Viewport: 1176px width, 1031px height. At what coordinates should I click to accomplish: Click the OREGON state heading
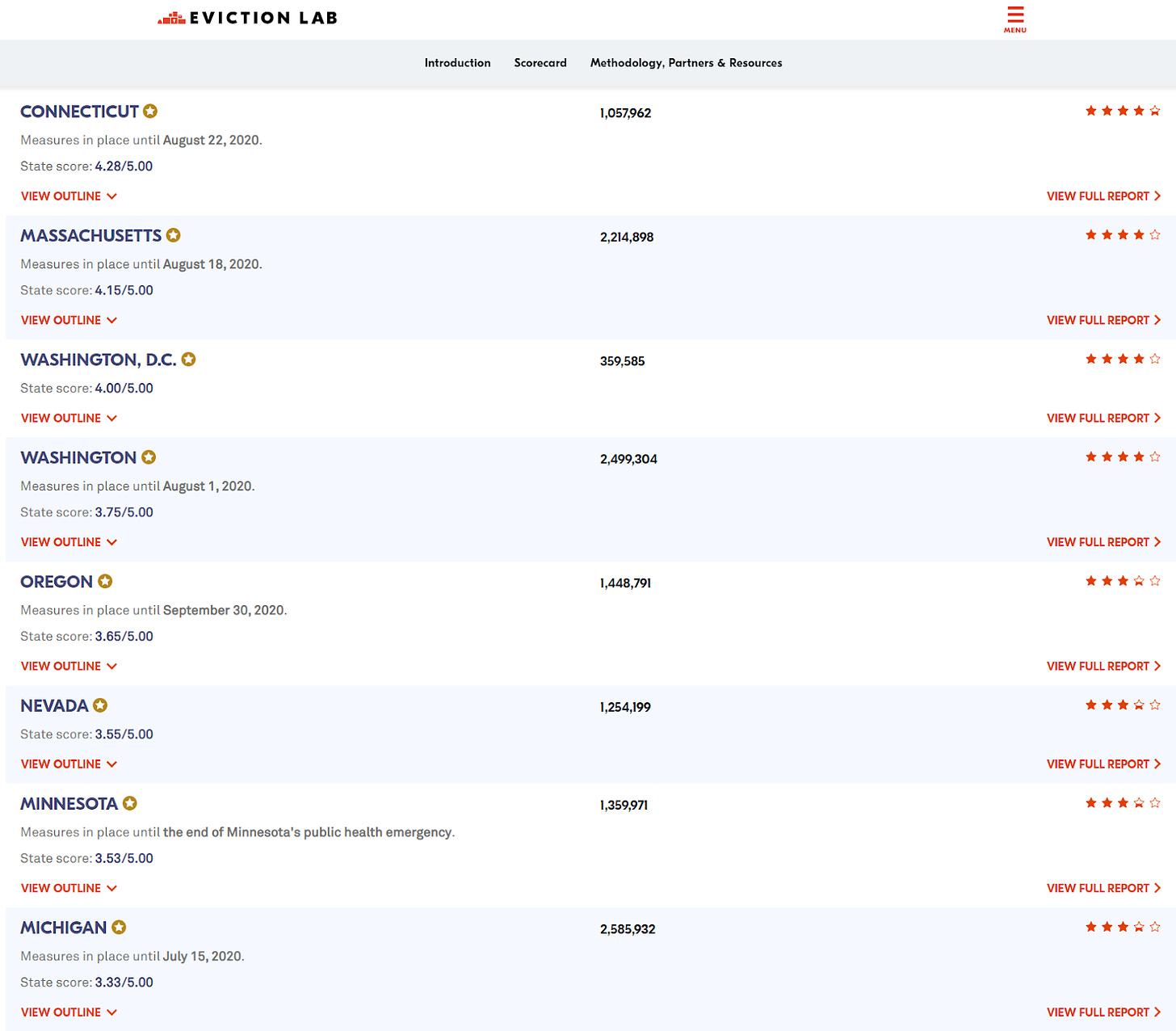57,582
